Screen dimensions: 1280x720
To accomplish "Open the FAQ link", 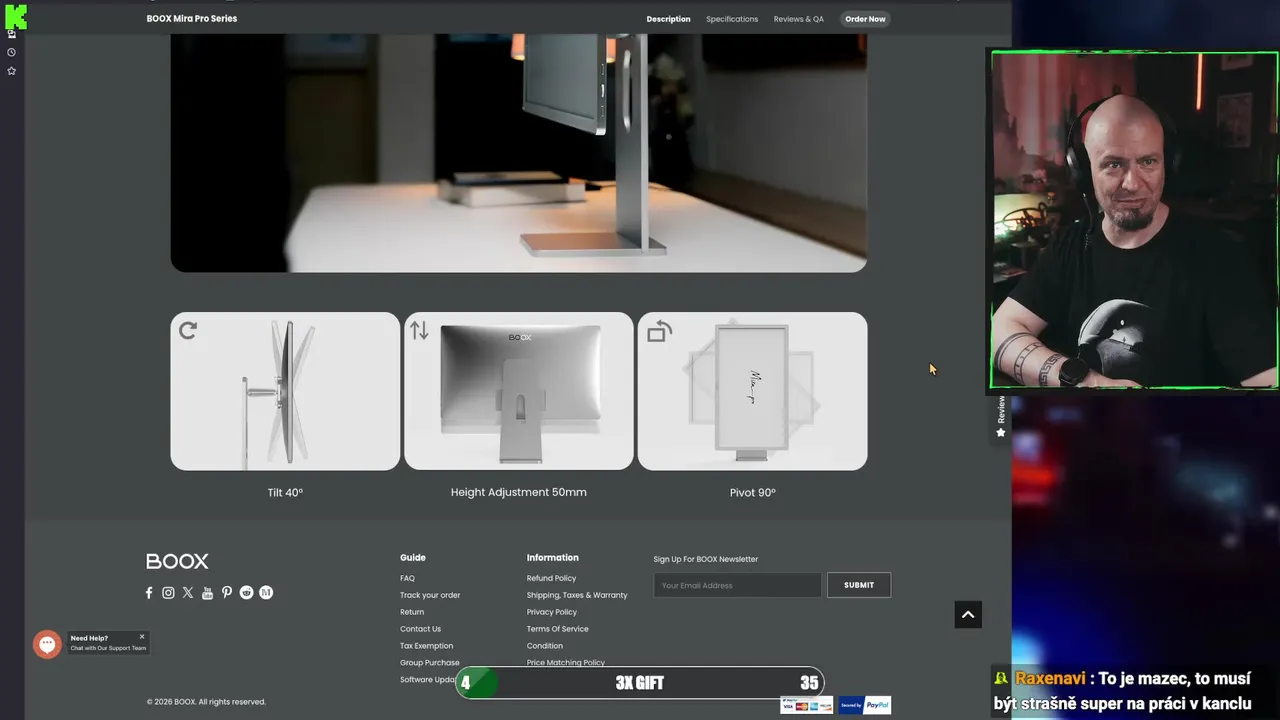I will pyautogui.click(x=407, y=578).
